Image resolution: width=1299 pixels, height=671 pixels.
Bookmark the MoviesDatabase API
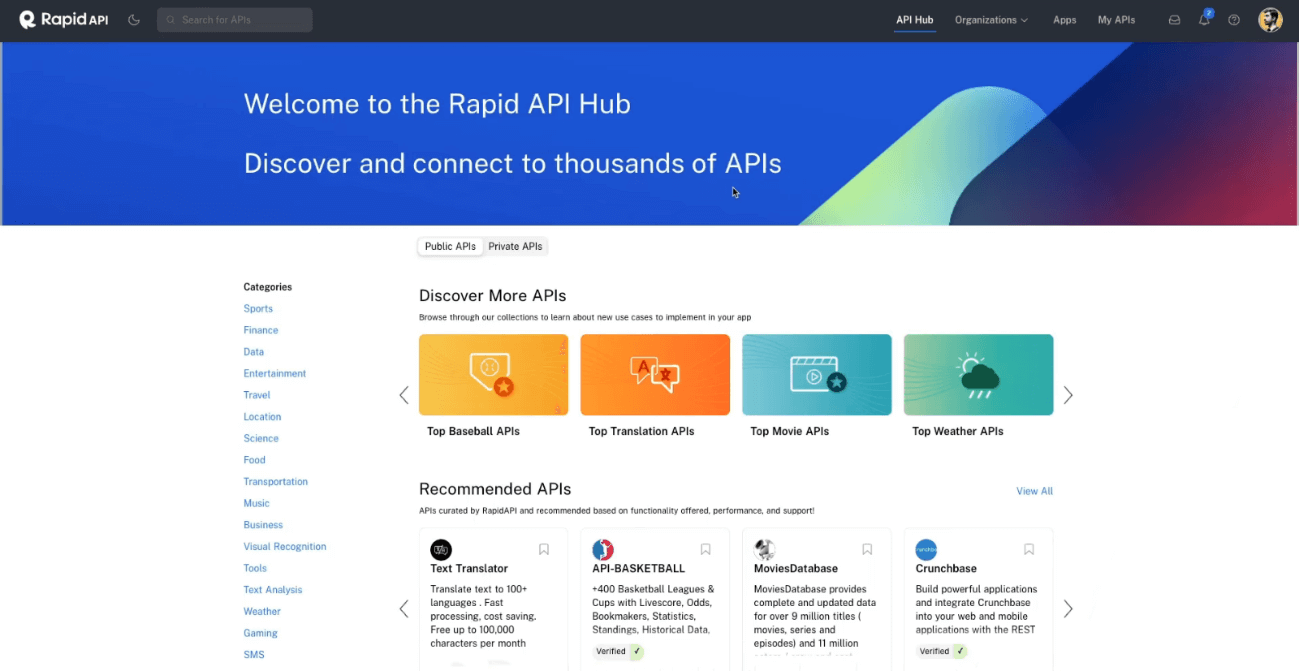[867, 549]
